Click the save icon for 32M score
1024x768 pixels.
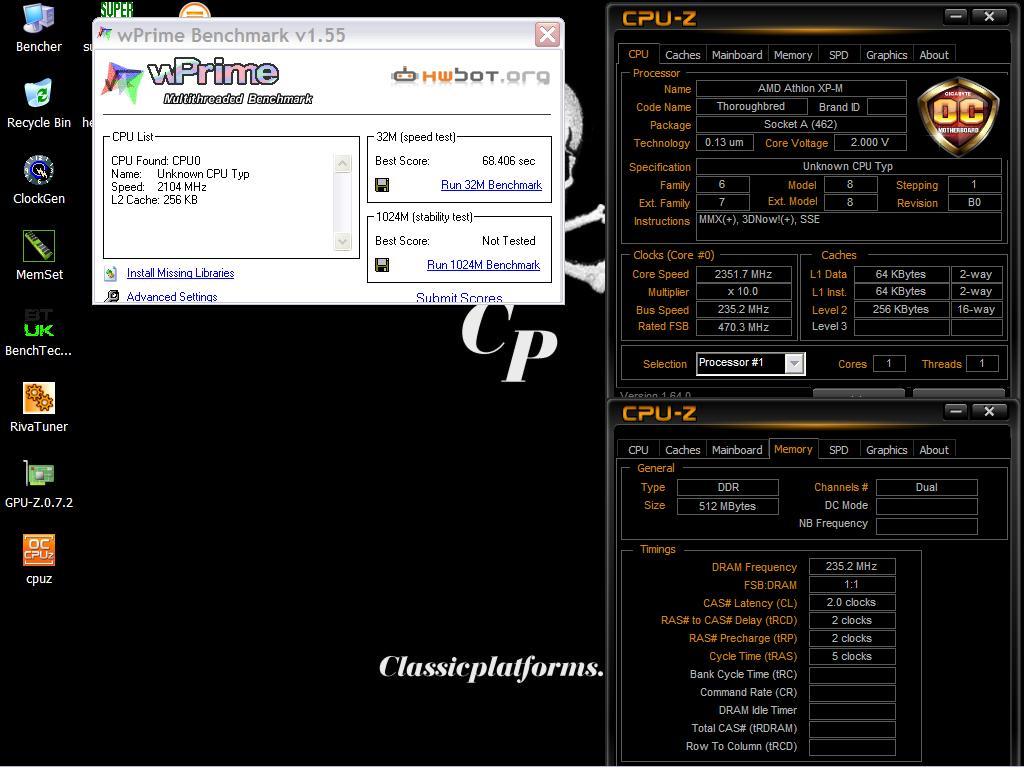[x=382, y=185]
